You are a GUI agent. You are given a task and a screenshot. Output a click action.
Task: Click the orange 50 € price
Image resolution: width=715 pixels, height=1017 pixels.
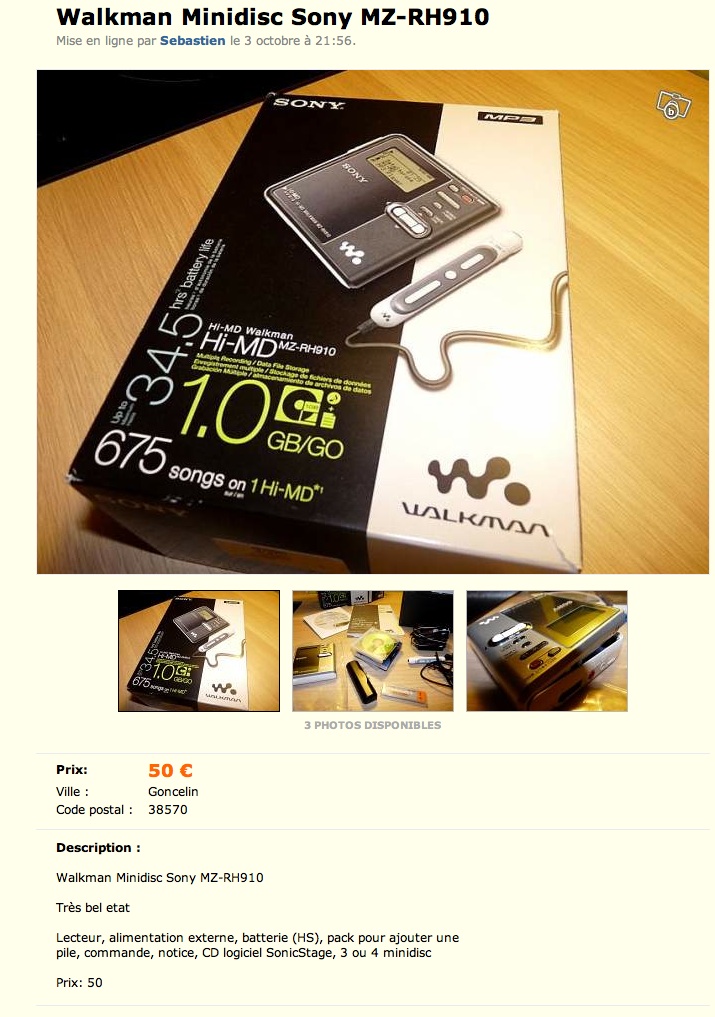pos(170,770)
